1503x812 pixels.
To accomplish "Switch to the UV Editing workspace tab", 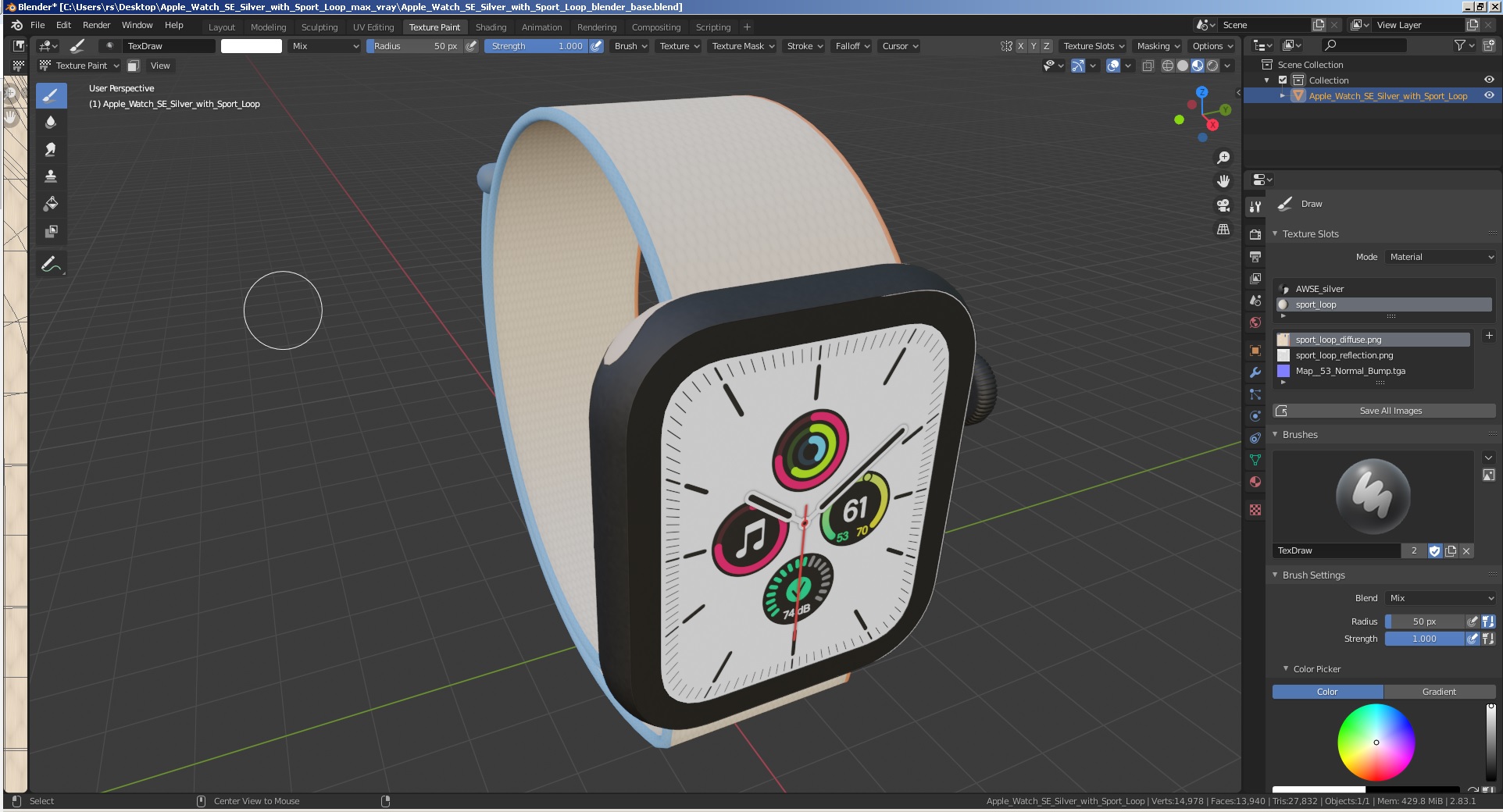I will pyautogui.click(x=373, y=27).
